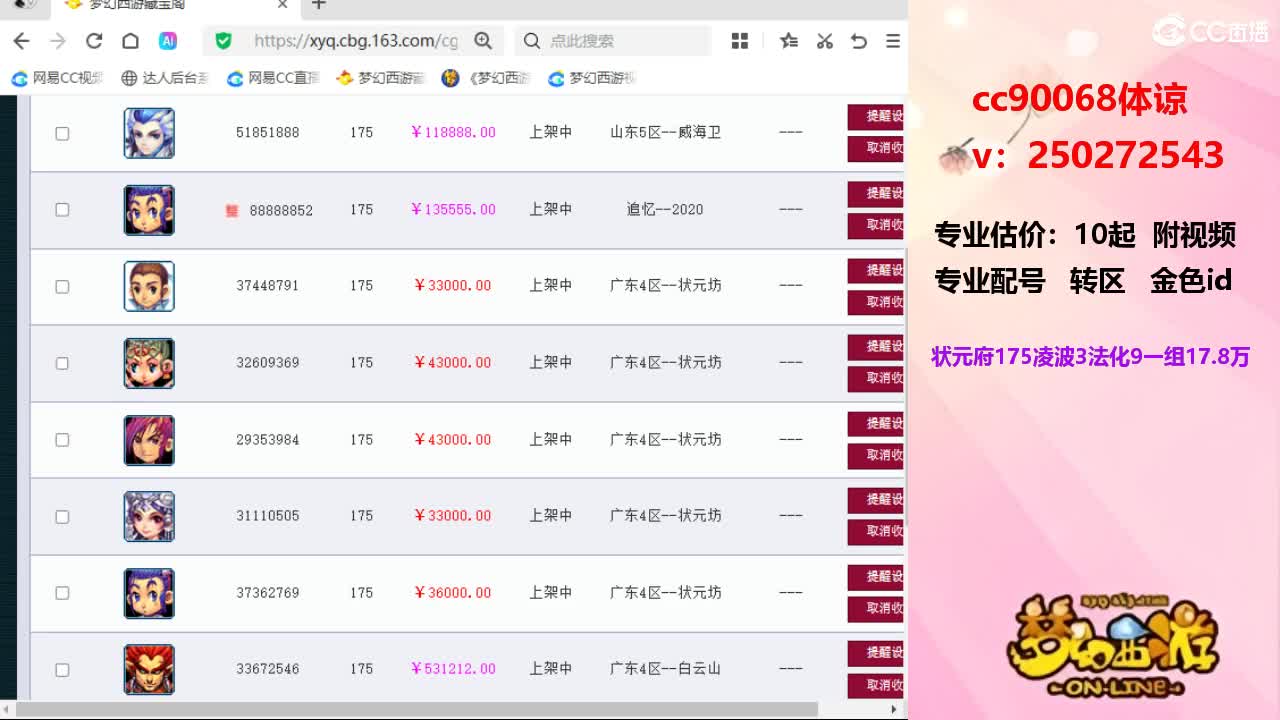Open the browser home page
This screenshot has height=720, width=1280.
(x=130, y=41)
